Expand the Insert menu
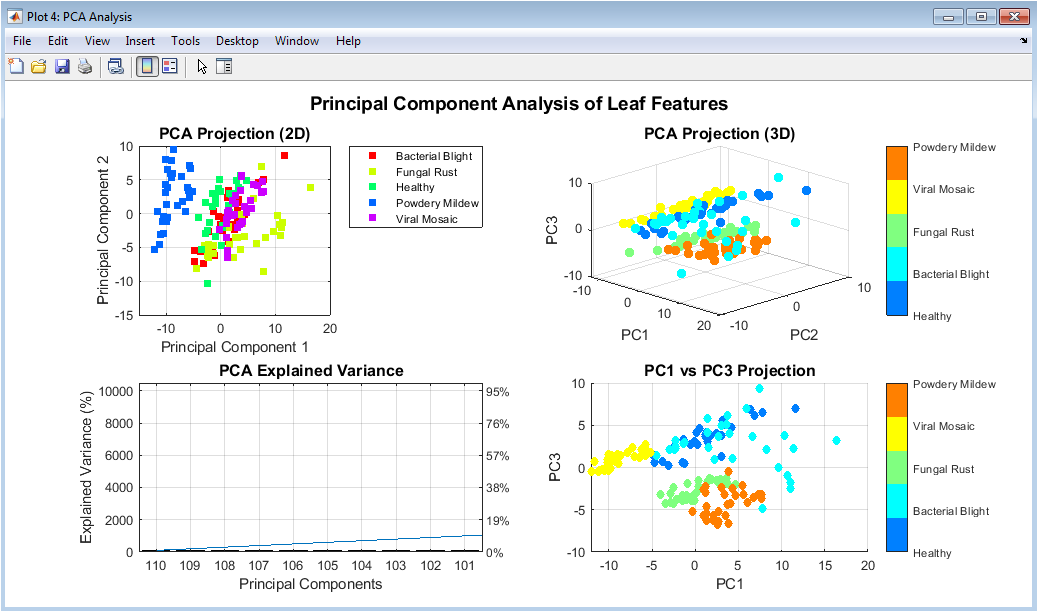 click(140, 41)
